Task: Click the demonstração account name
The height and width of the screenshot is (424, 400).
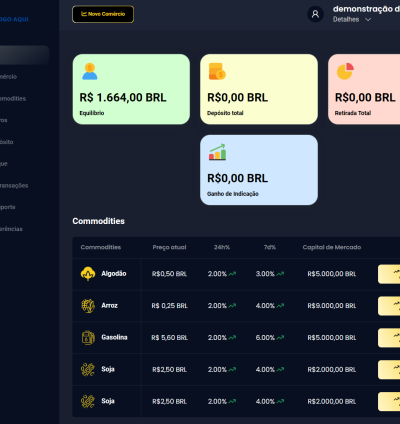Action: 366,9
